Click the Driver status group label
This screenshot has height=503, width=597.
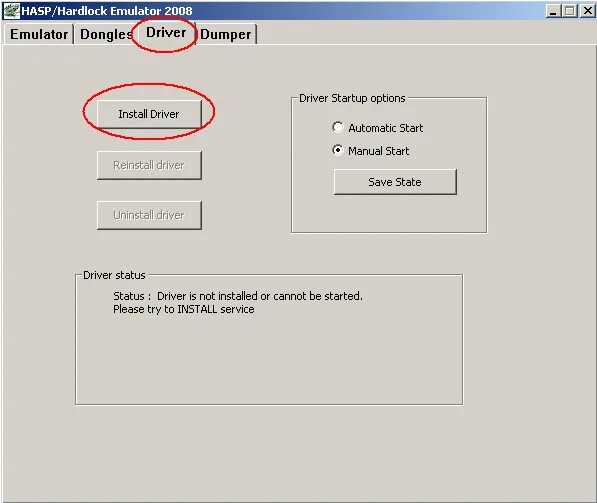114,275
